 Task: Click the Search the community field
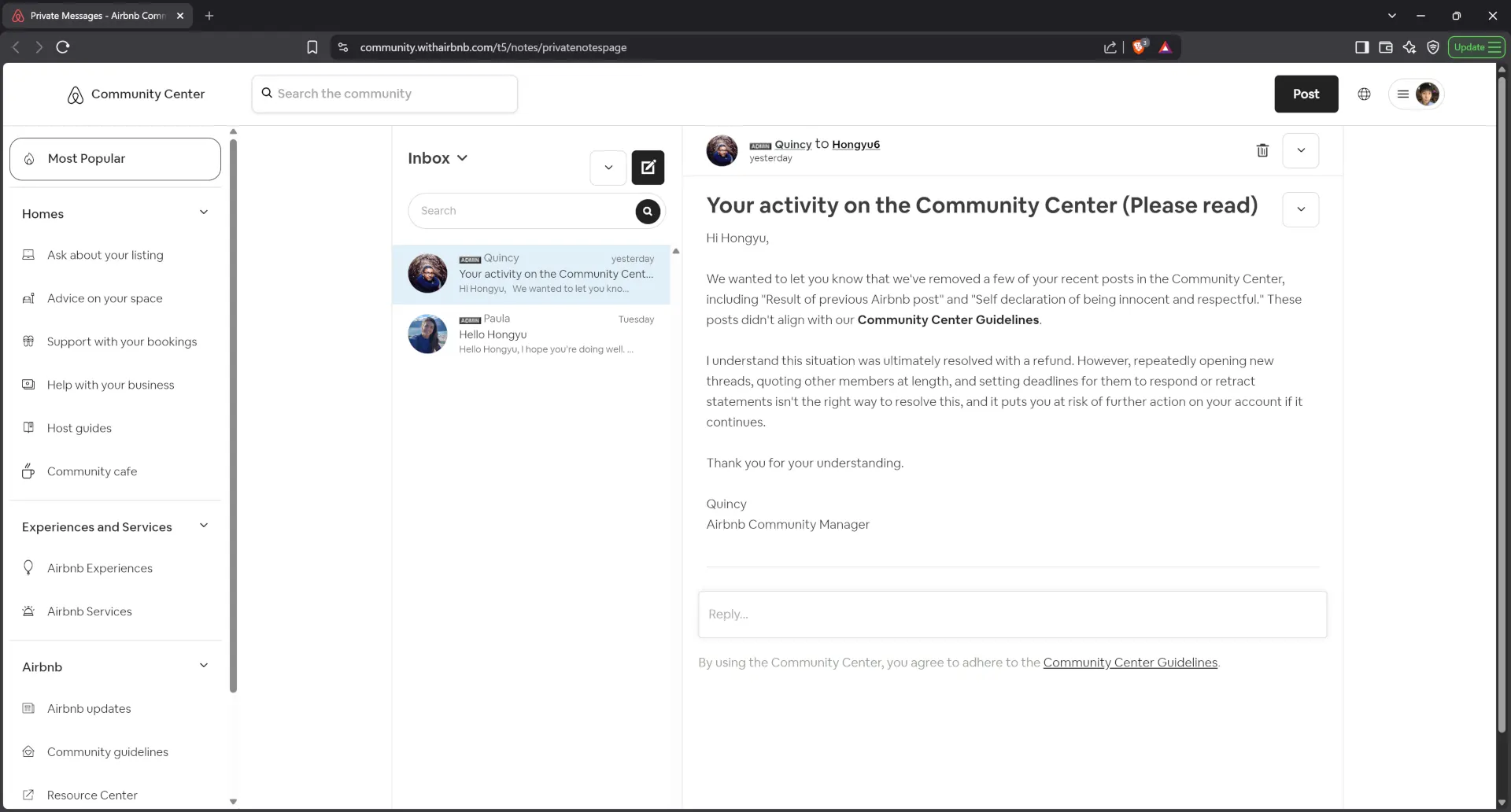pyautogui.click(x=385, y=94)
